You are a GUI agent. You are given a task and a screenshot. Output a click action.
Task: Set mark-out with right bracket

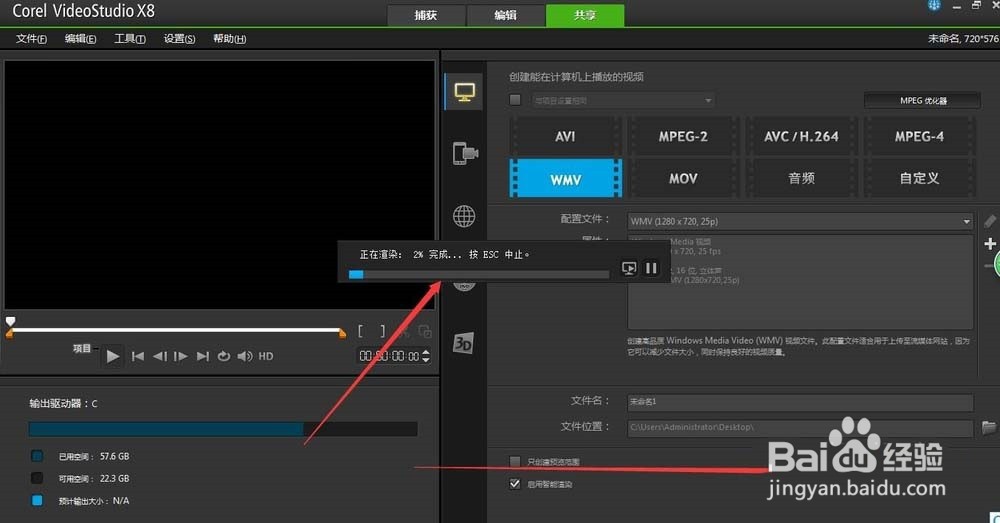(382, 330)
